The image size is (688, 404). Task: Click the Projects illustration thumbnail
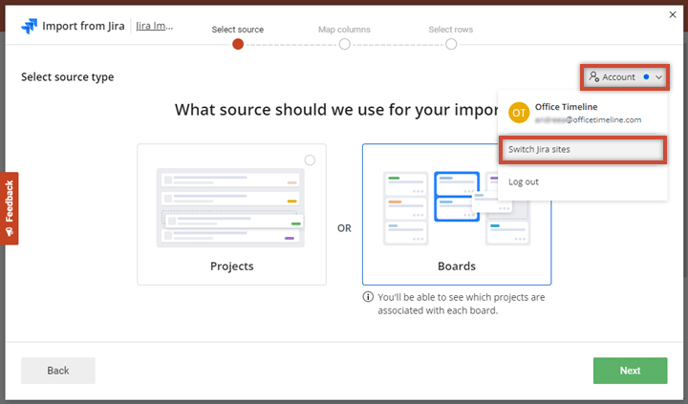coord(230,207)
